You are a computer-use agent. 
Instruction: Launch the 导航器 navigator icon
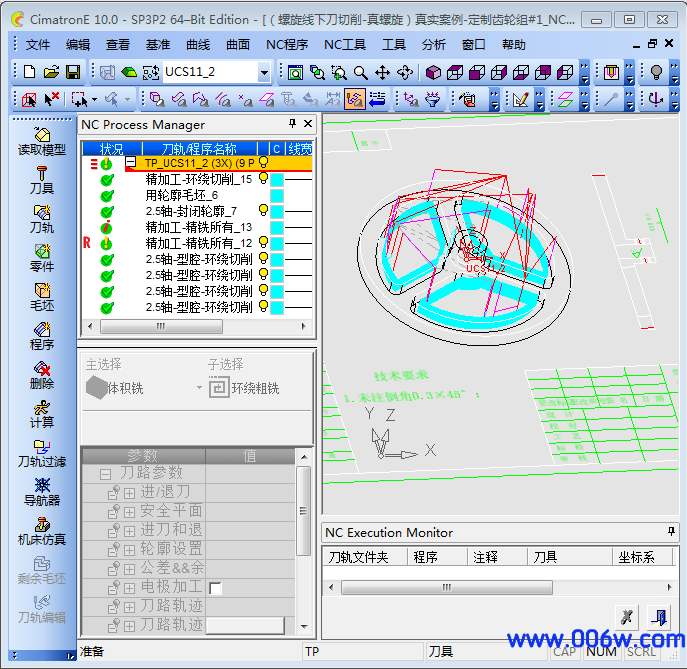click(x=42, y=485)
